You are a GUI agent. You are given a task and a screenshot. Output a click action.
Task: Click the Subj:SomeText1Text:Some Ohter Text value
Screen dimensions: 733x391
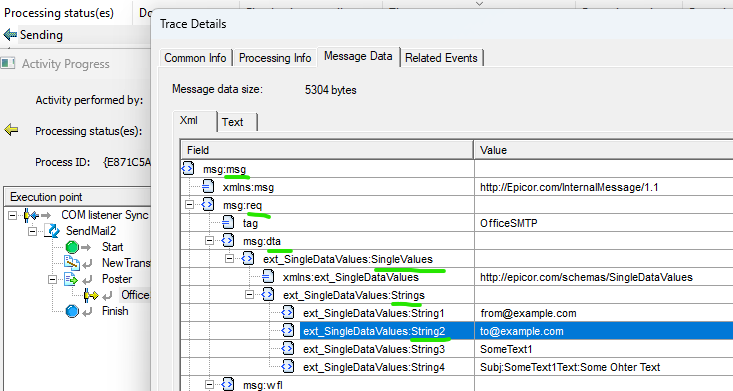[x=570, y=367]
